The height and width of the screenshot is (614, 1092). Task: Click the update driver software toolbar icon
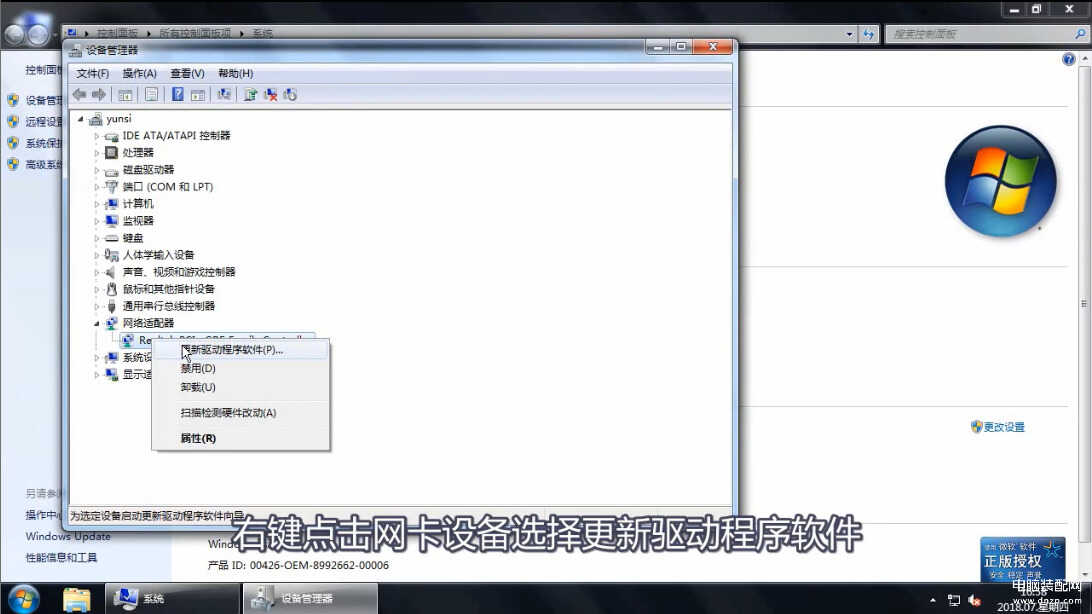[250, 95]
